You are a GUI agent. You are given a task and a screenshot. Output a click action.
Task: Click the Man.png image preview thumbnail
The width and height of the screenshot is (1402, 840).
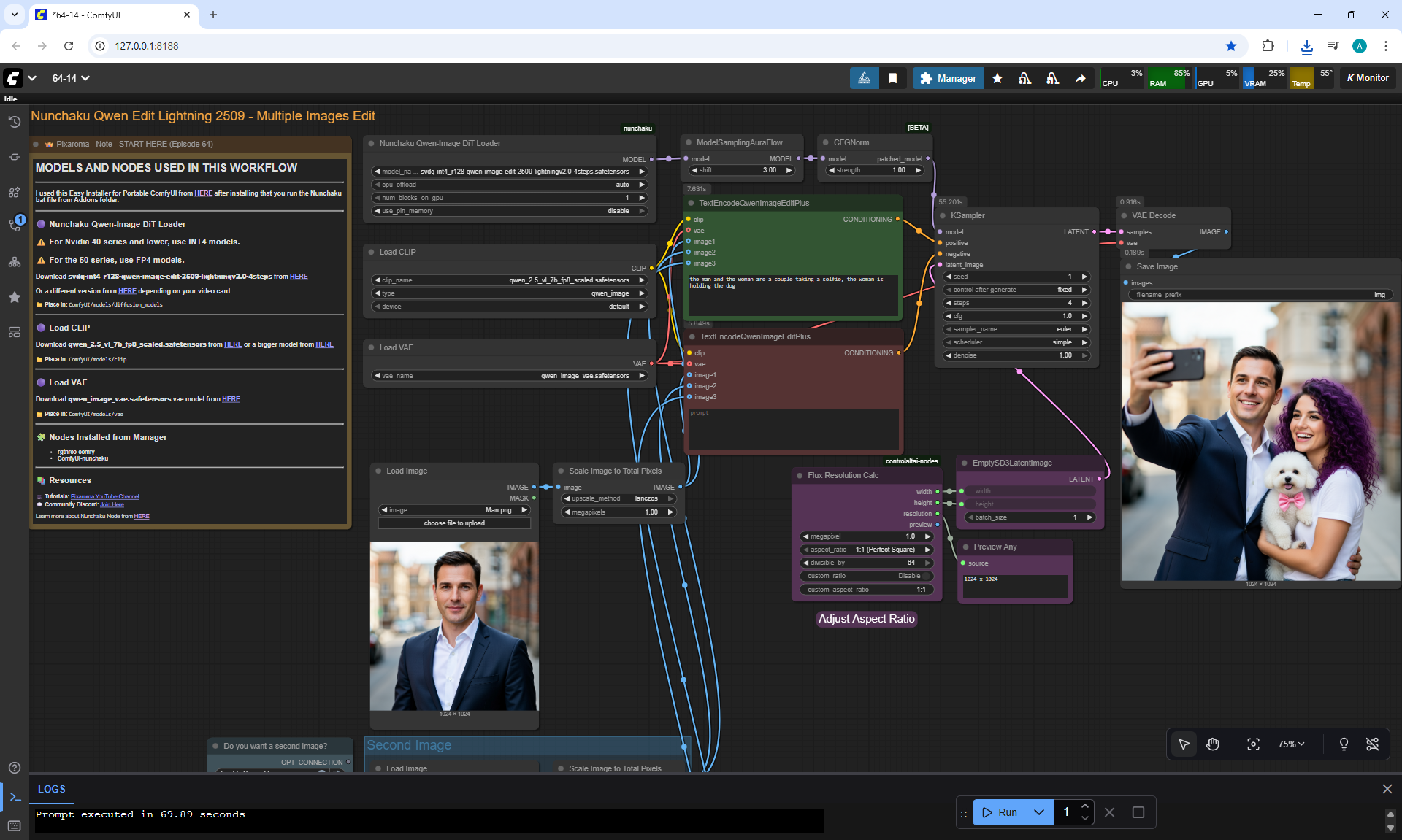tap(454, 626)
